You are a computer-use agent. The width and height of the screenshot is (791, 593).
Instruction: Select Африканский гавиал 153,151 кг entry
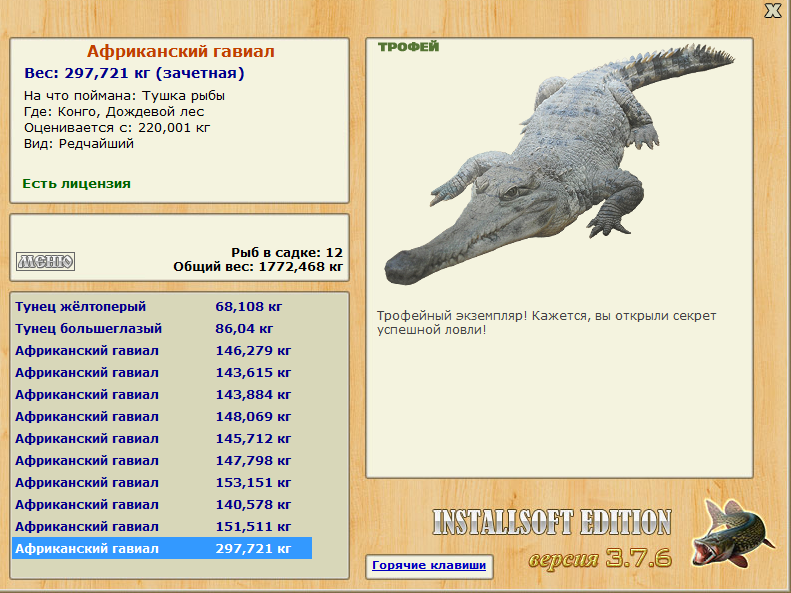point(162,483)
